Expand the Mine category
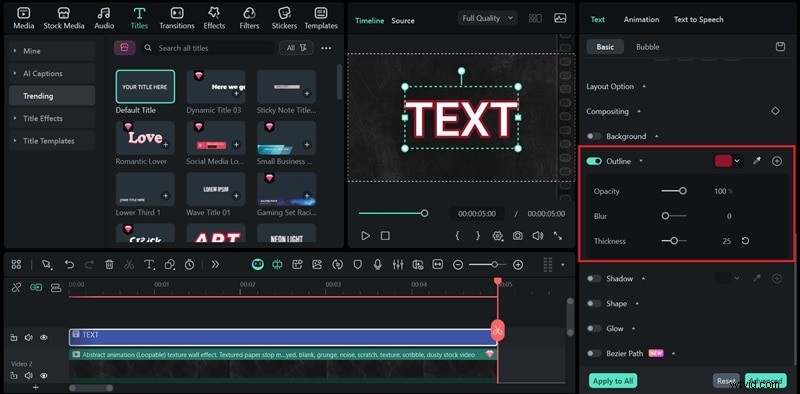The image size is (800, 394). point(52,51)
